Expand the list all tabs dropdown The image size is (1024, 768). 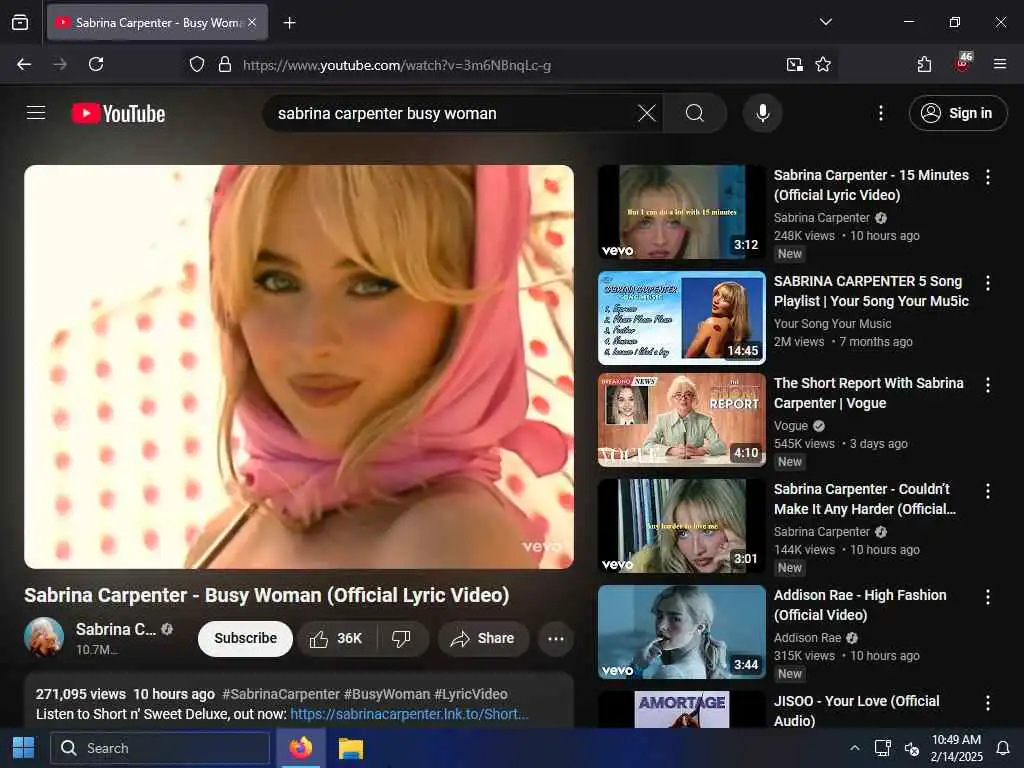pyautogui.click(x=825, y=22)
